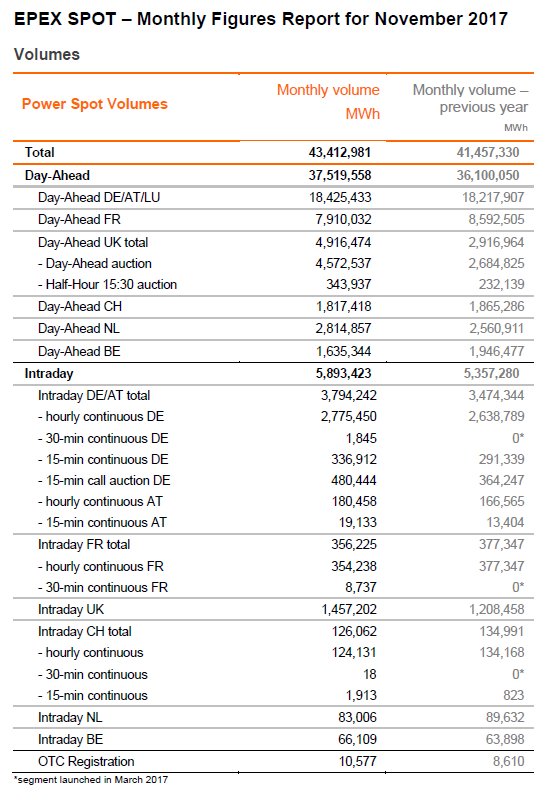Click the OTC Registration row label
Viewport: 550px width, 801px height.
coord(86,761)
